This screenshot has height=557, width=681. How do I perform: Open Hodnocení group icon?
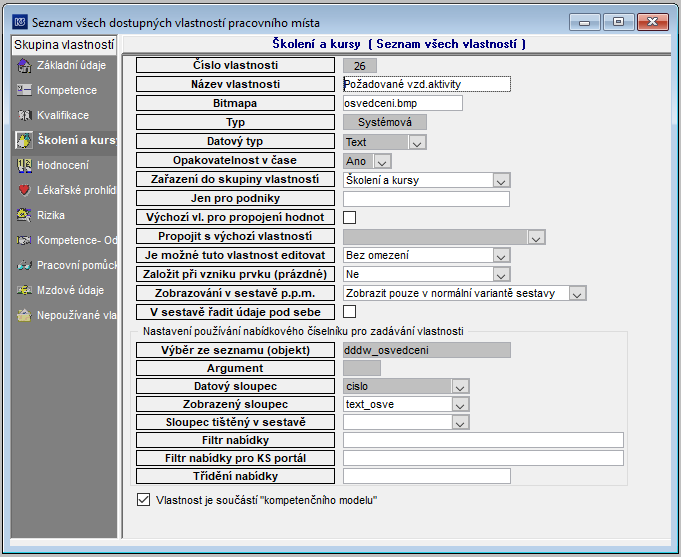coord(24,165)
